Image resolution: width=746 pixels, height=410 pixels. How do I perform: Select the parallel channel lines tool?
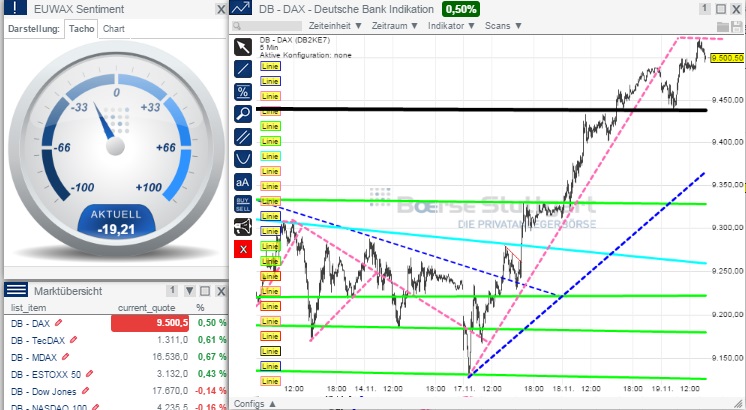coord(243,137)
